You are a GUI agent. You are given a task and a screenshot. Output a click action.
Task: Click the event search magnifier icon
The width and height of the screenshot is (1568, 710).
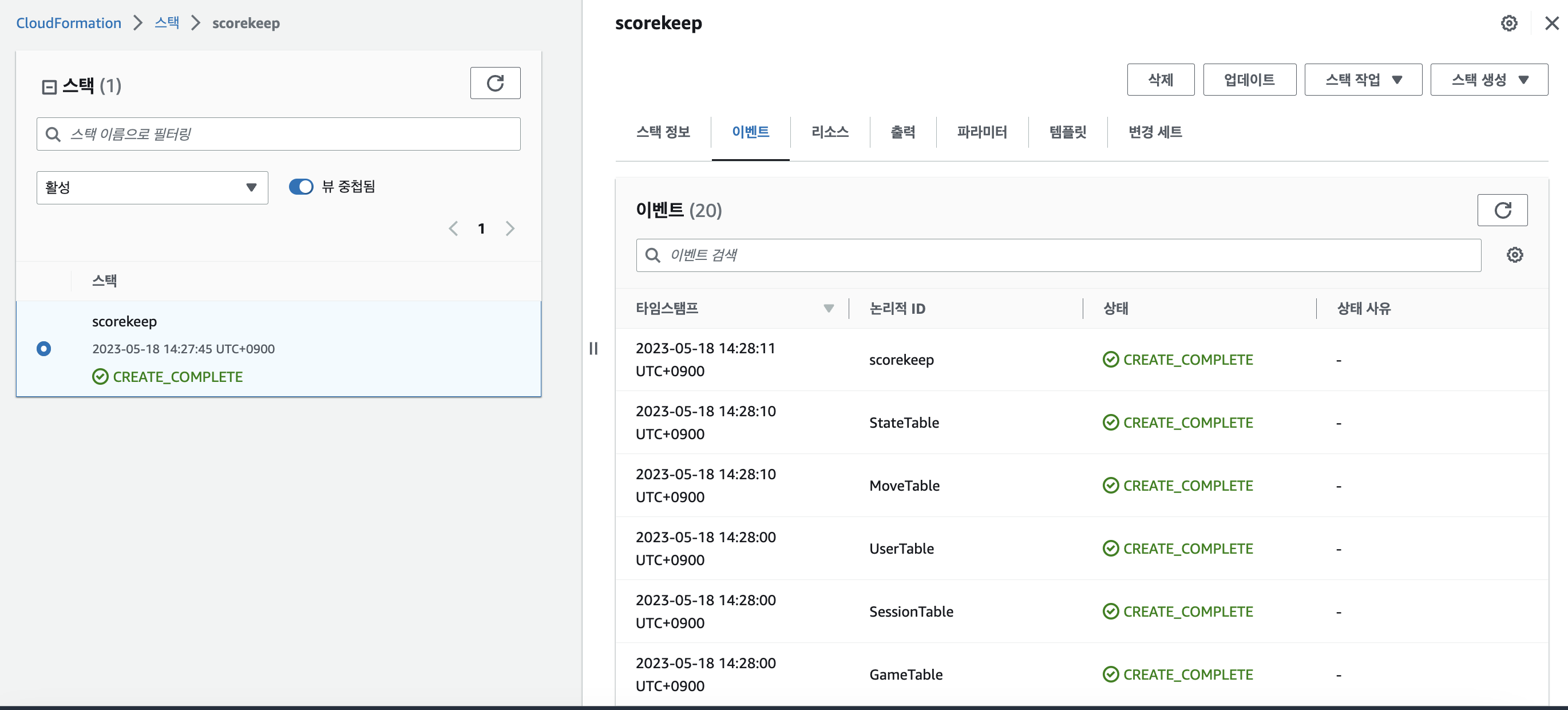(x=652, y=255)
